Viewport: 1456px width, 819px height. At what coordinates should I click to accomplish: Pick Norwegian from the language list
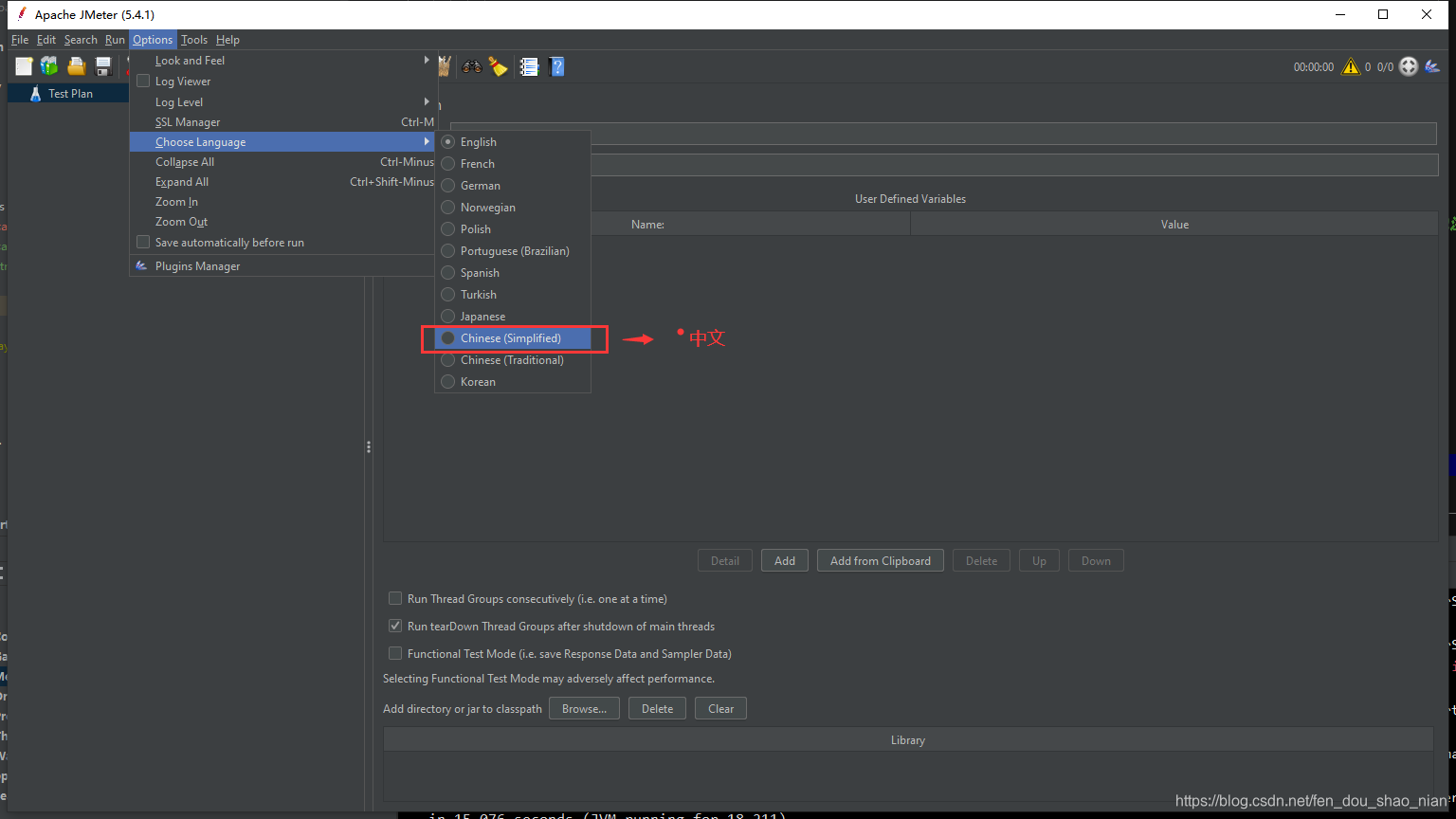point(513,208)
